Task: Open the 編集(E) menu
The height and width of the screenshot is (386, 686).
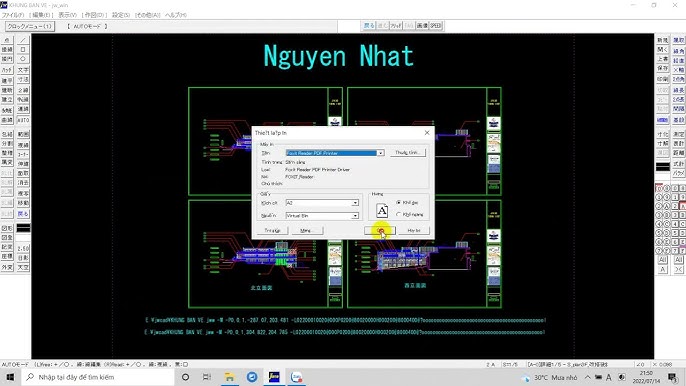Action: click(x=42, y=15)
